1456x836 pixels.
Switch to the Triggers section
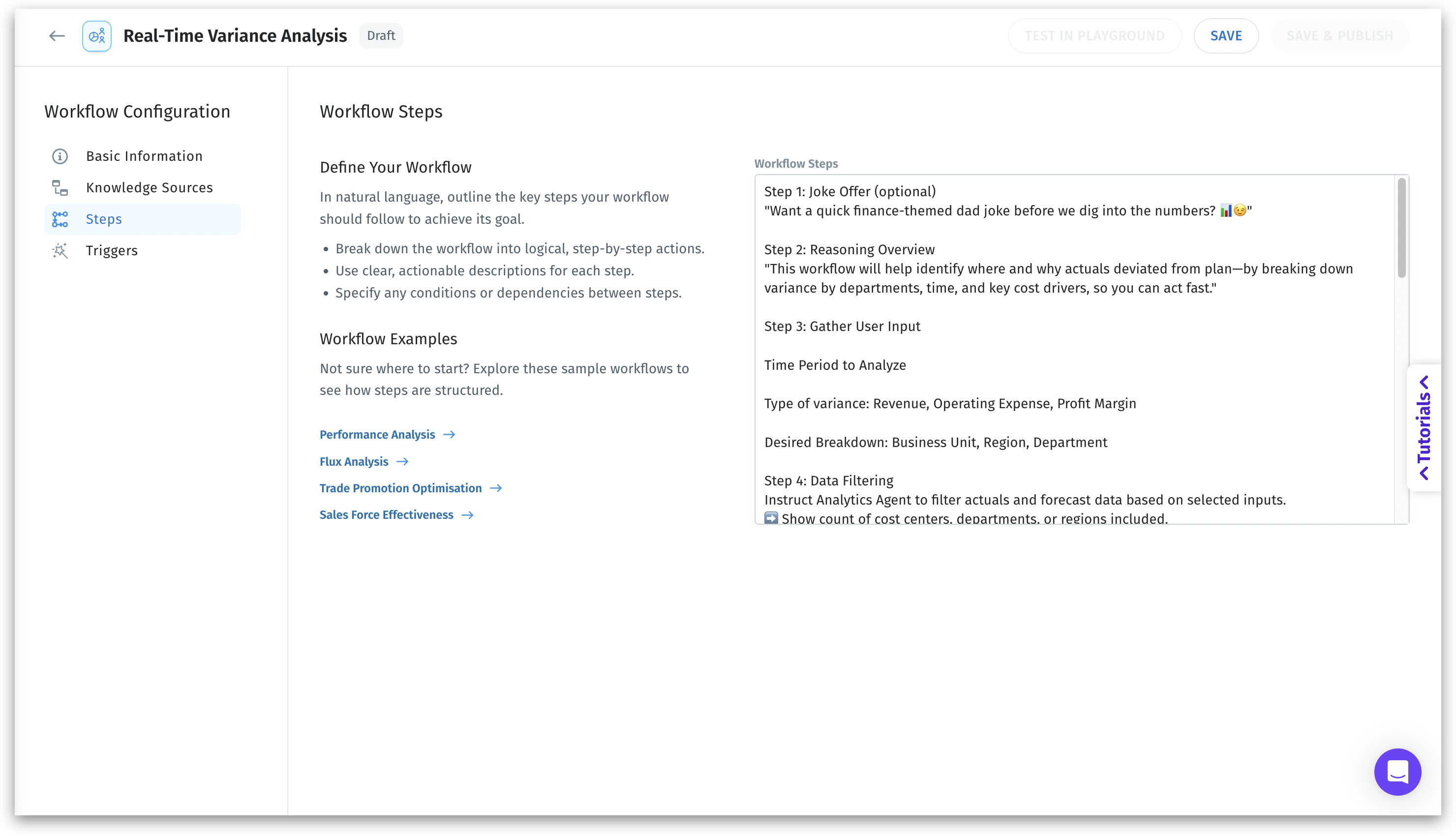(112, 251)
